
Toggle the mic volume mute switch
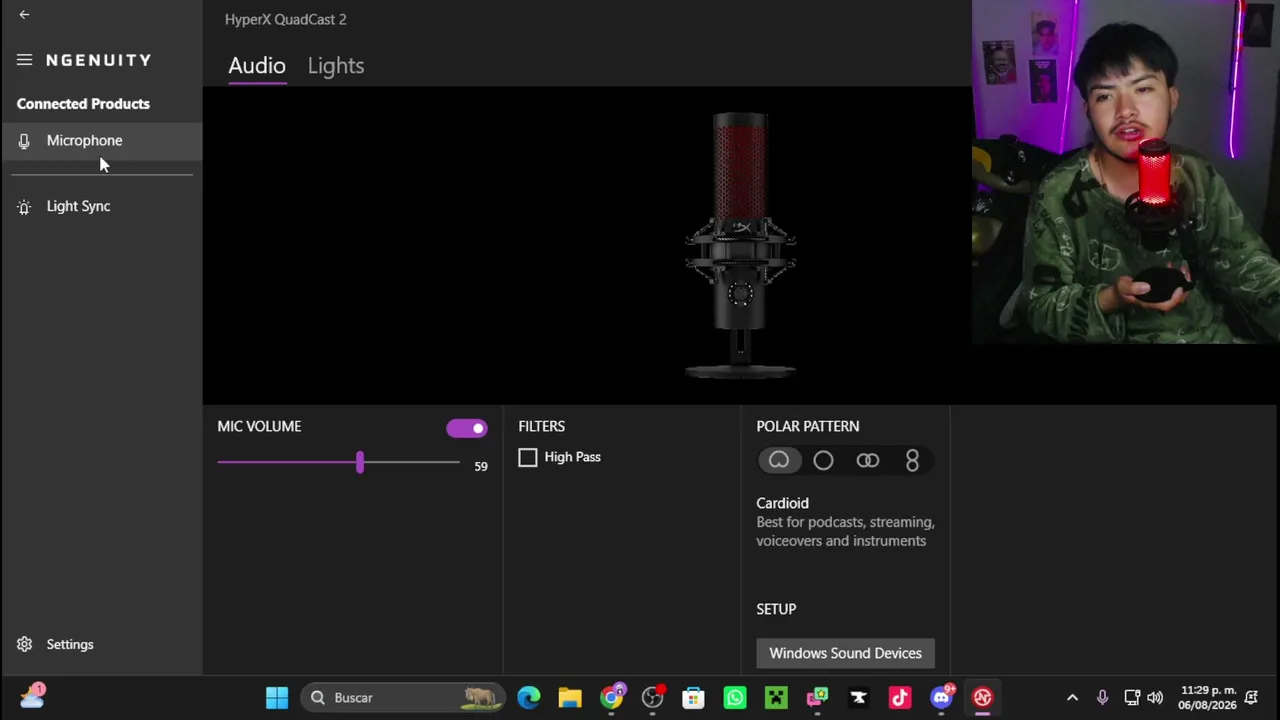467,428
